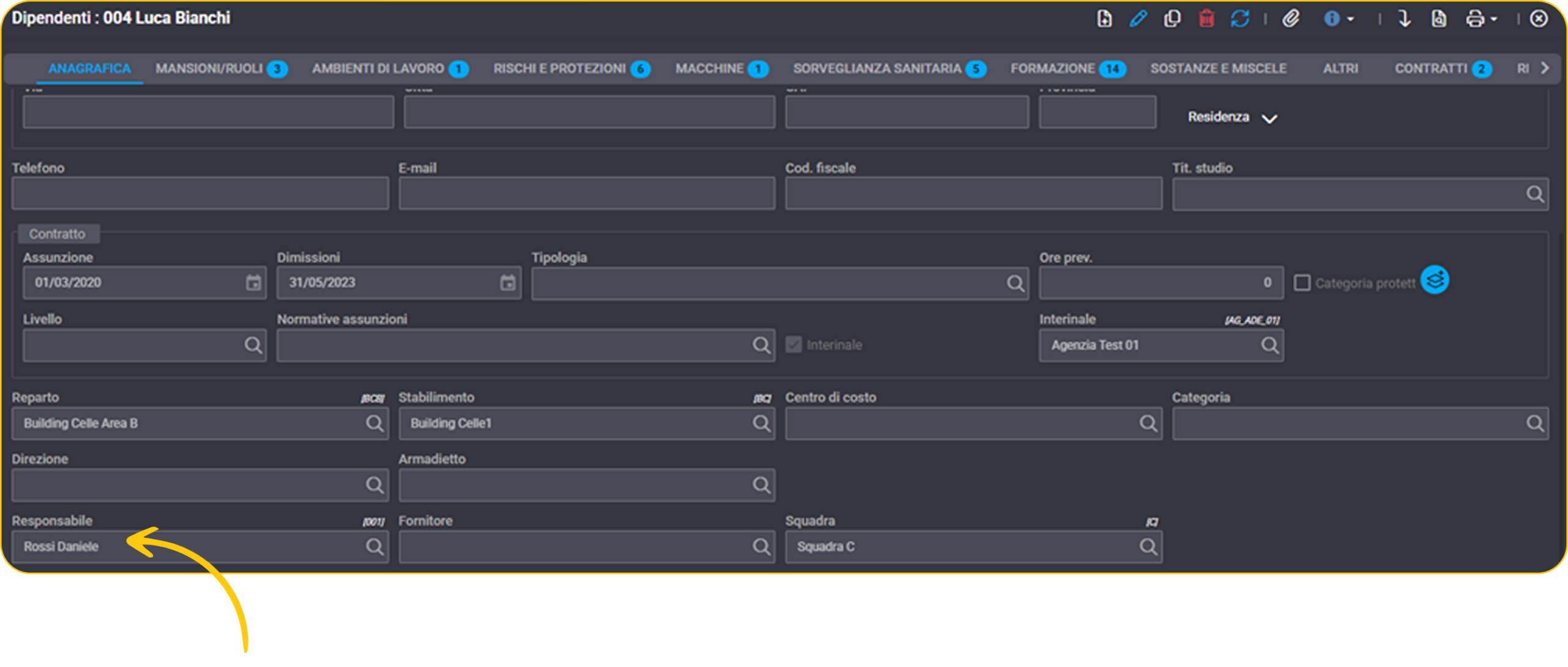Search Armadietto with magnifier icon
This screenshot has width=1568, height=667.
[761, 485]
